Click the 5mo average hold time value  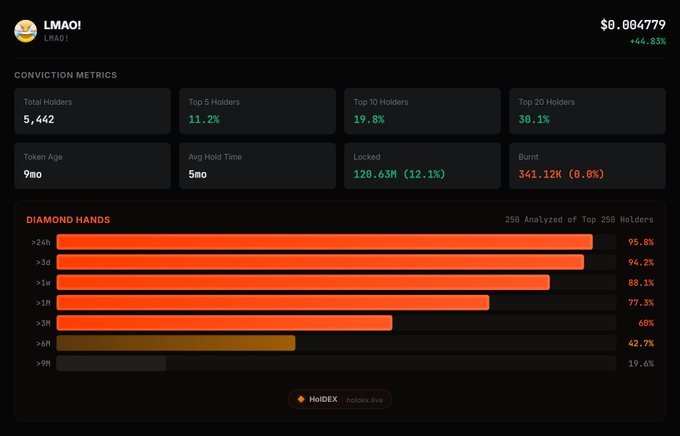(197, 174)
